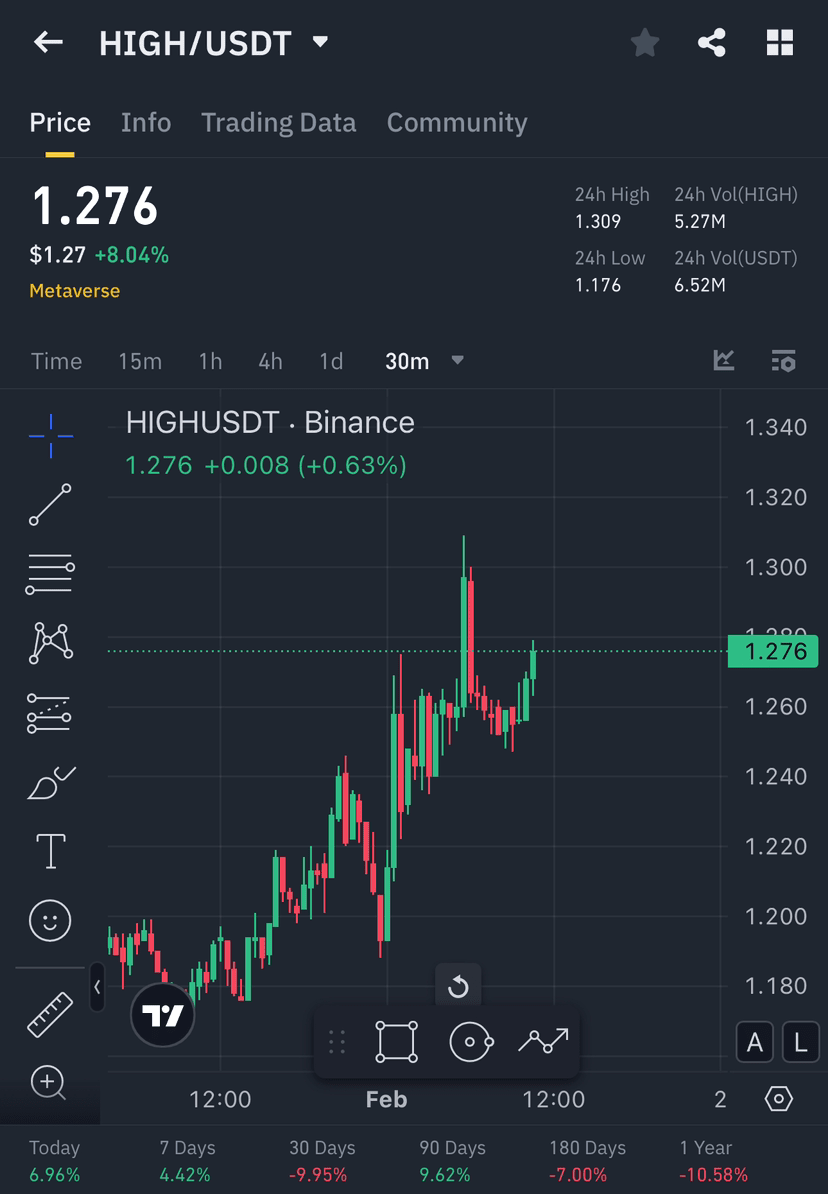Tap the 180 Days -7.00% performance
Viewport: 828px width, 1194px height.
587,1160
